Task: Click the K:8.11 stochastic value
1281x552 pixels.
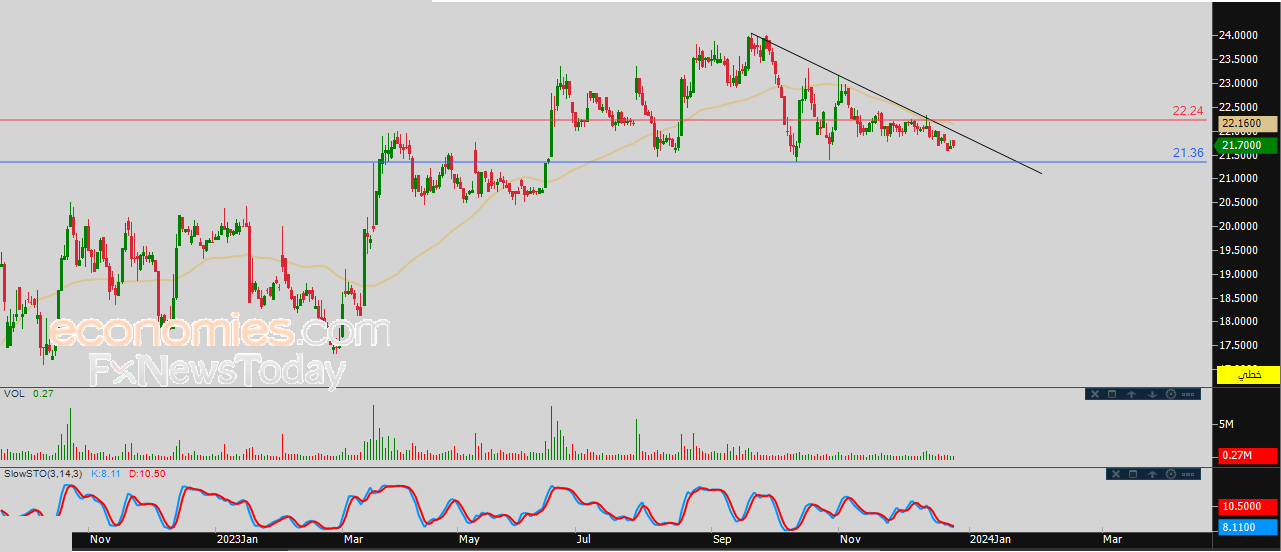Action: point(106,473)
